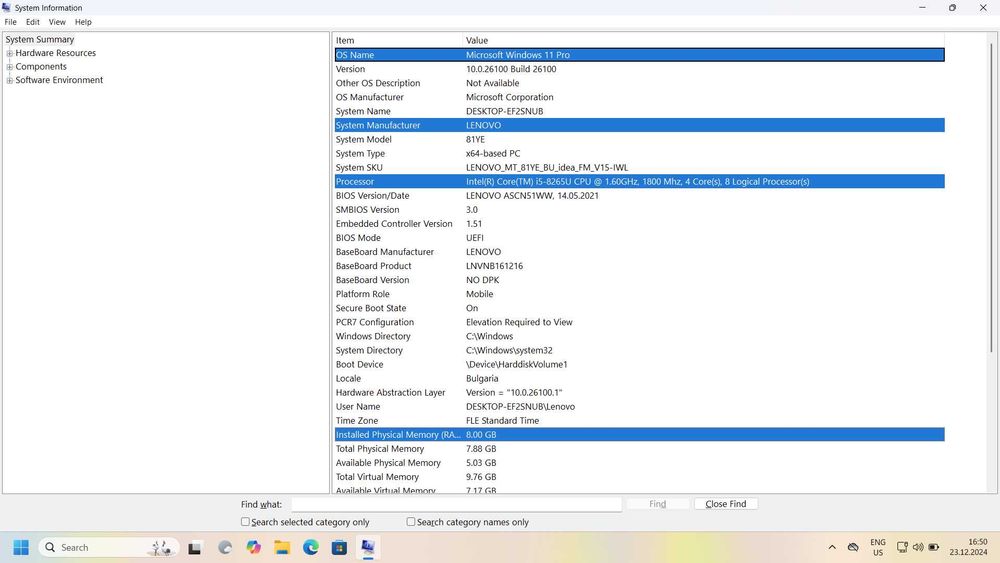Select the Available Physical Memory row
The image size is (1000, 563).
[x=639, y=462]
